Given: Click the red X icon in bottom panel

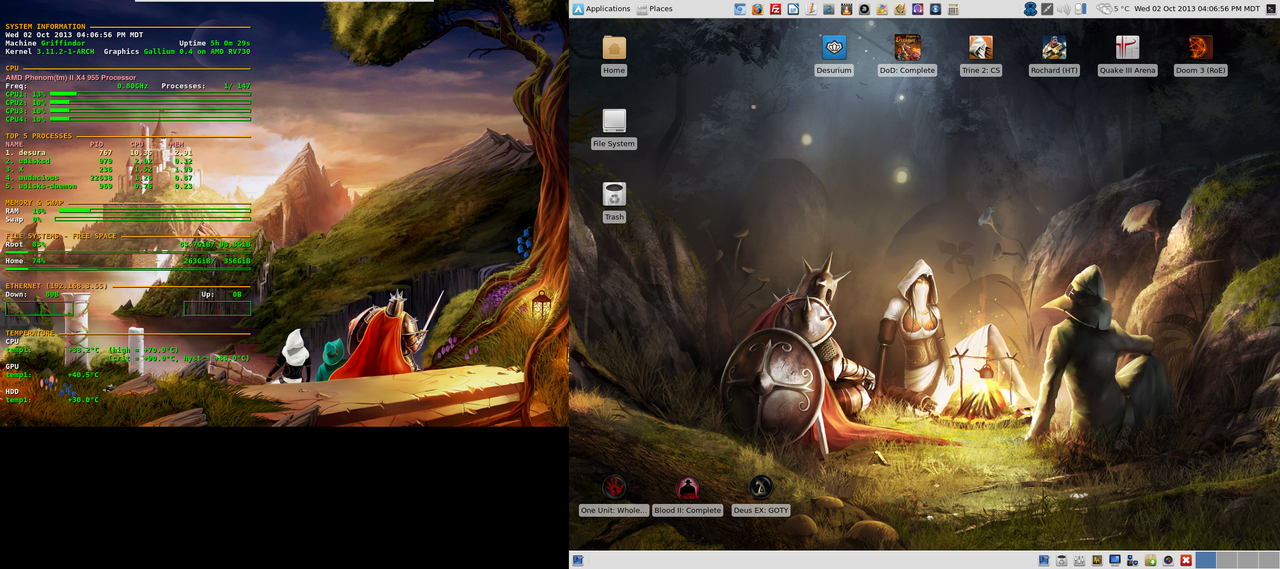Looking at the screenshot, I should pyautogui.click(x=1186, y=560).
